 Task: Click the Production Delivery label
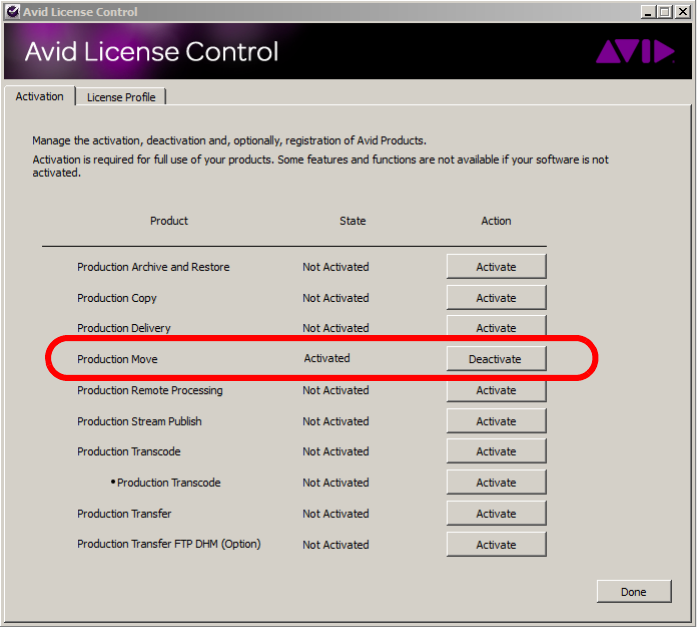point(124,328)
